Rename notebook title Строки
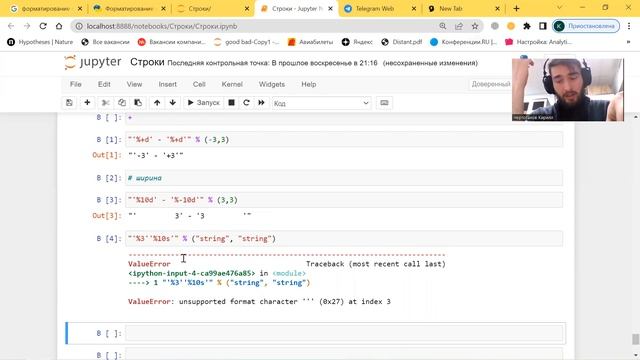This screenshot has height=360, width=640. coord(147,62)
